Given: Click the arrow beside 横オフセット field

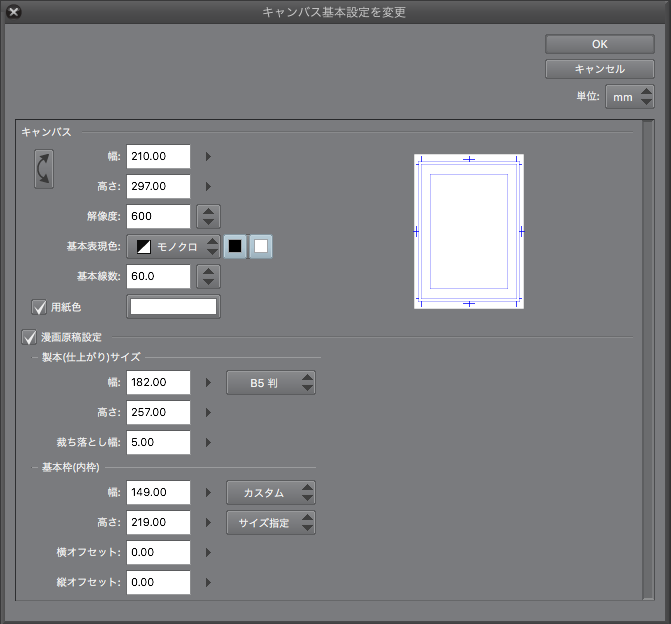Looking at the screenshot, I should coord(208,552).
